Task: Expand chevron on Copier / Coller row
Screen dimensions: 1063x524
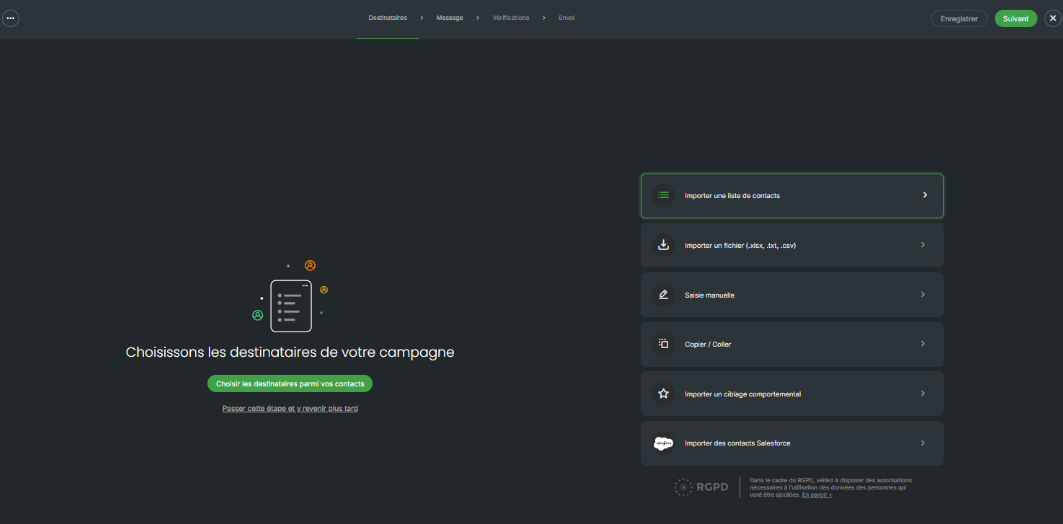Action: point(923,344)
